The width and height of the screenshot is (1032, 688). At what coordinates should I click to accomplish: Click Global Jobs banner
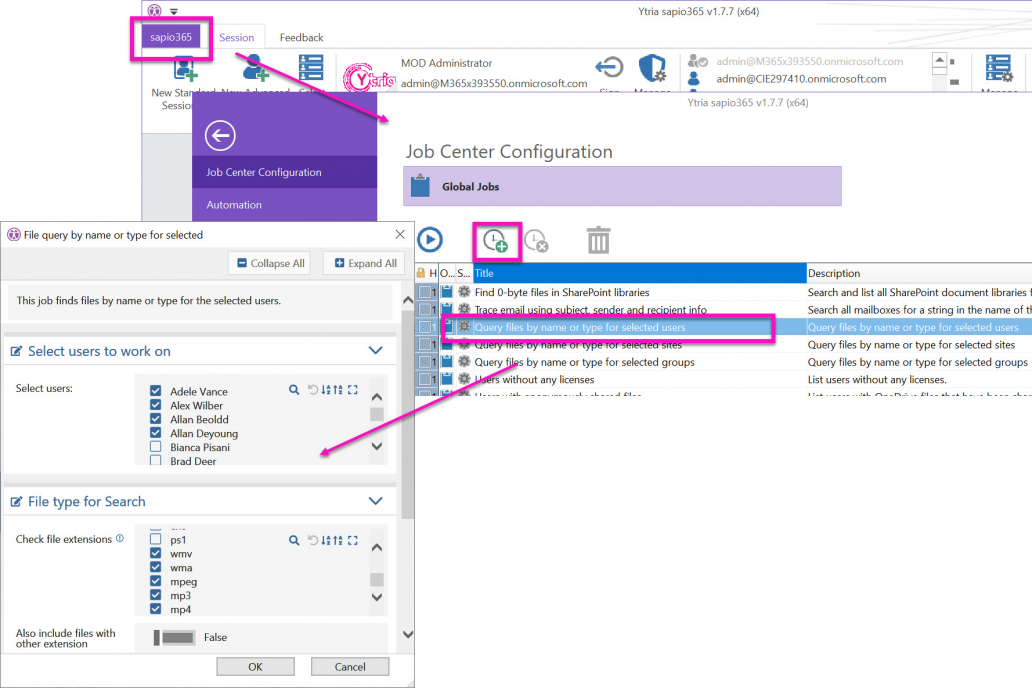622,186
